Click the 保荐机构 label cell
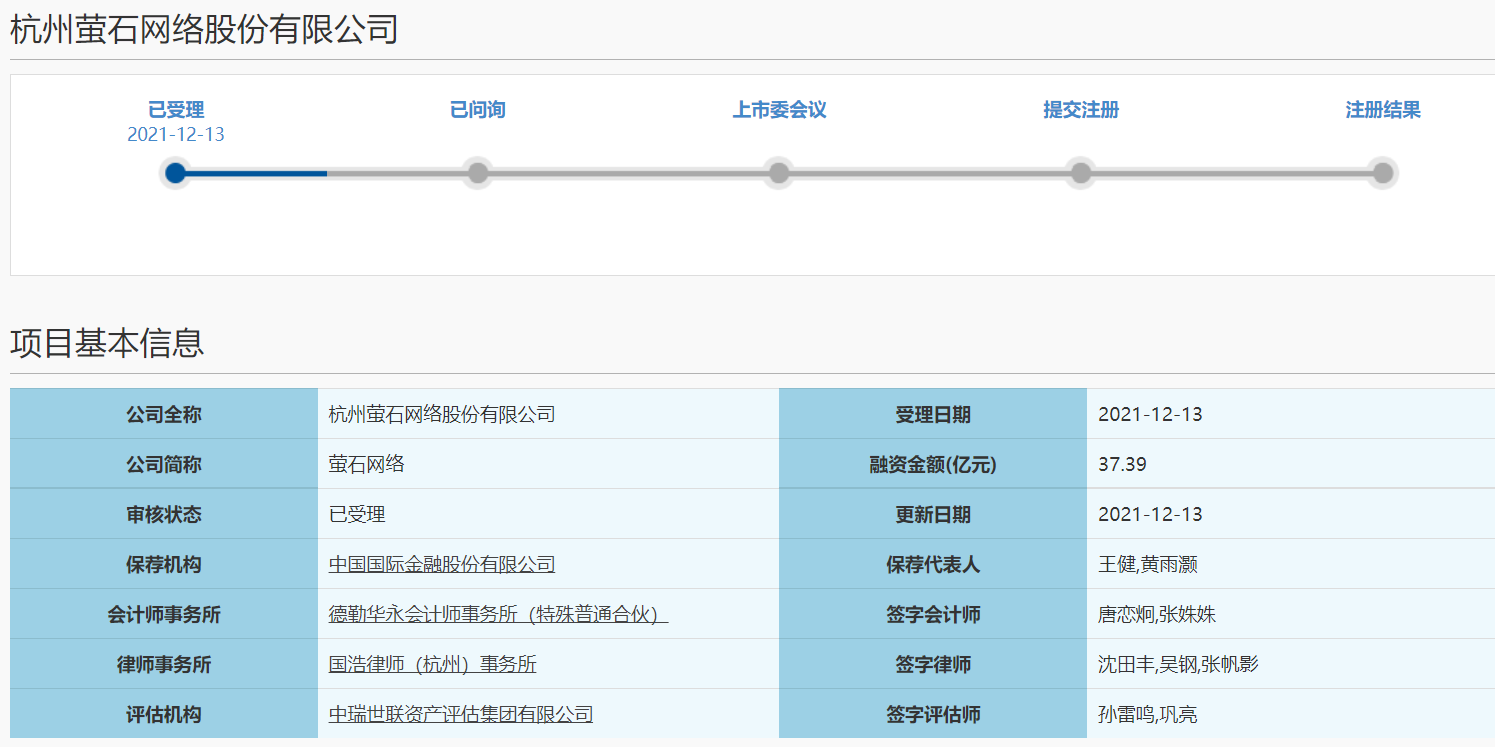The width and height of the screenshot is (1495, 747). (x=164, y=564)
